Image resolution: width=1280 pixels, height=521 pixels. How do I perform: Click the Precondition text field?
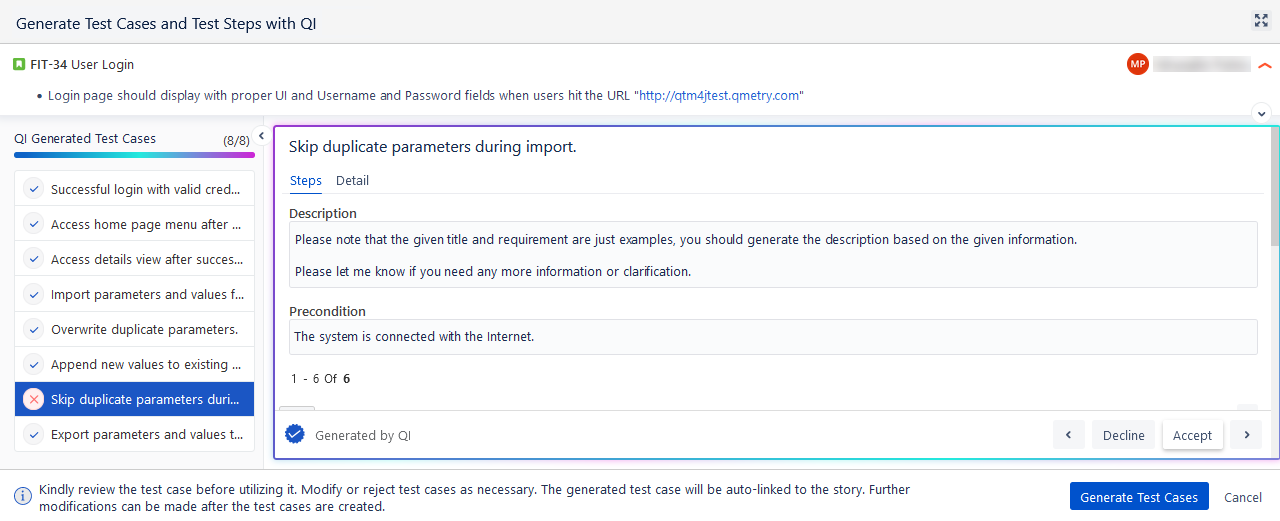pyautogui.click(x=772, y=337)
